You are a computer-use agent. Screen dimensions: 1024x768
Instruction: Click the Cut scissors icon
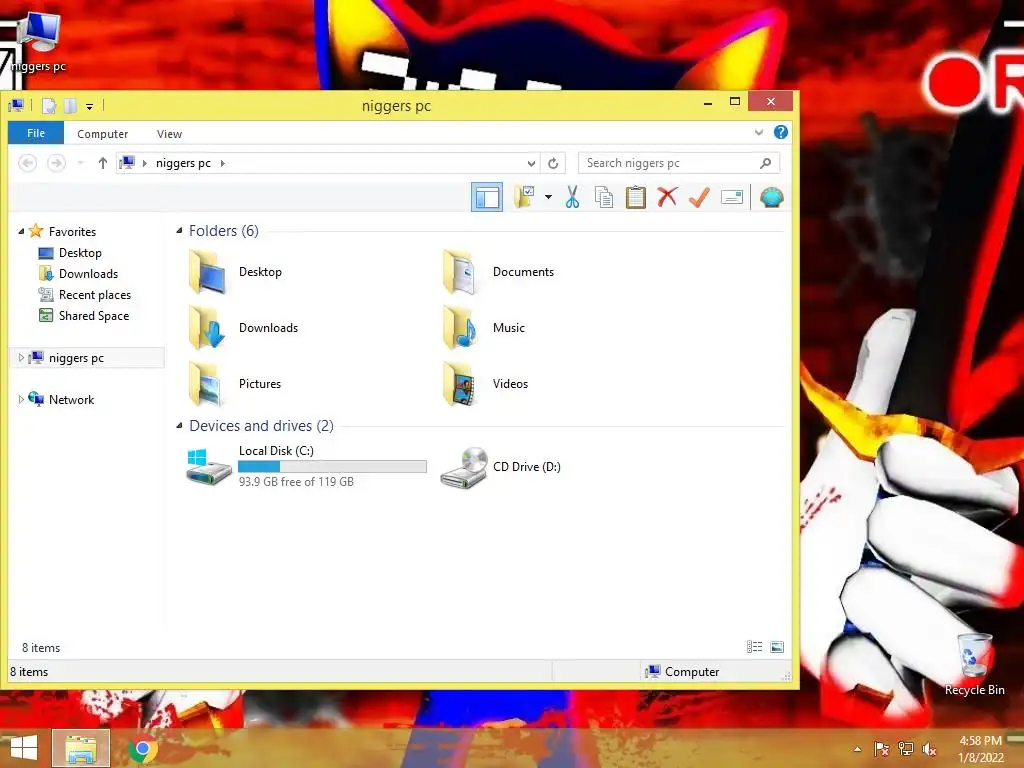572,197
